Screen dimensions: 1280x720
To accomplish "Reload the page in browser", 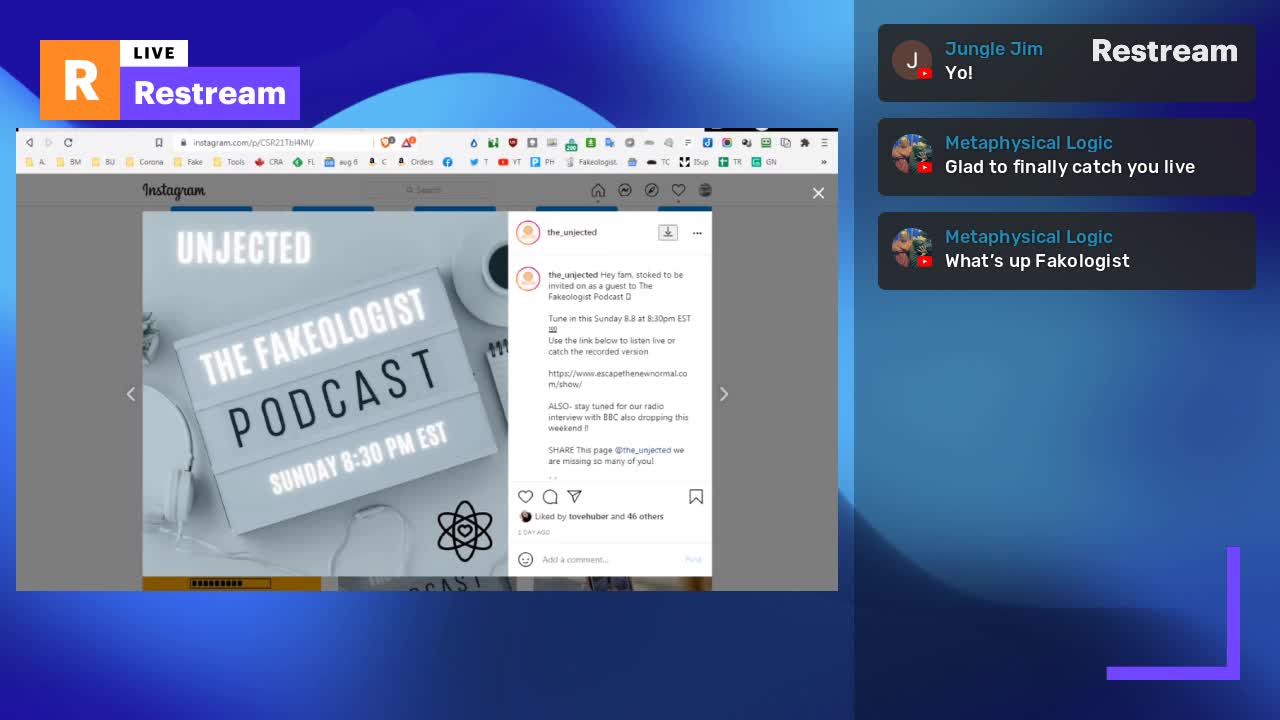I will (x=68, y=143).
